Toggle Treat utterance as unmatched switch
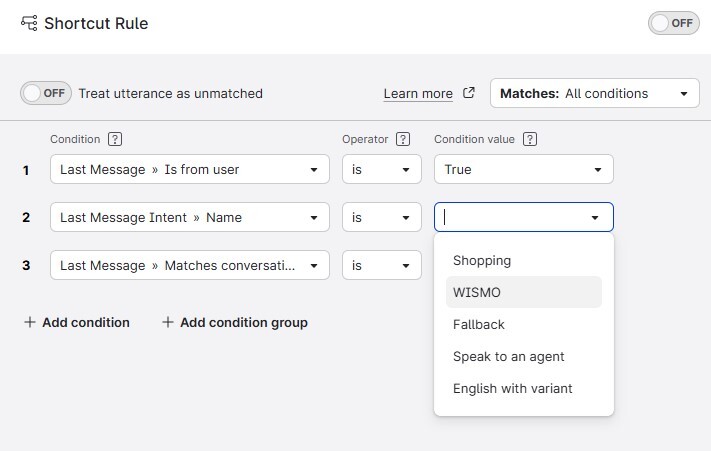Image resolution: width=711 pixels, height=451 pixels. [44, 93]
